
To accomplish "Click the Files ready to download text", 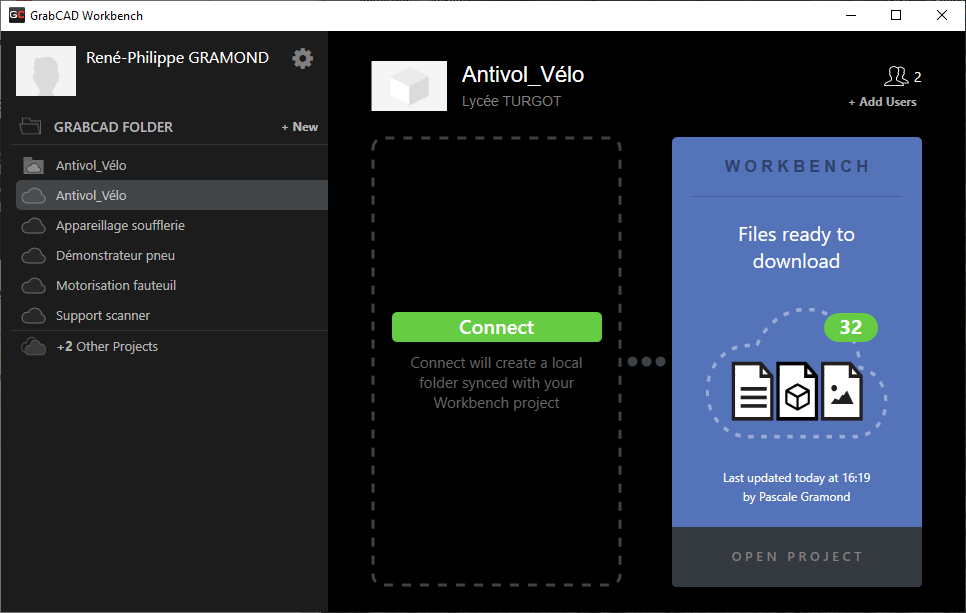I will (x=797, y=248).
